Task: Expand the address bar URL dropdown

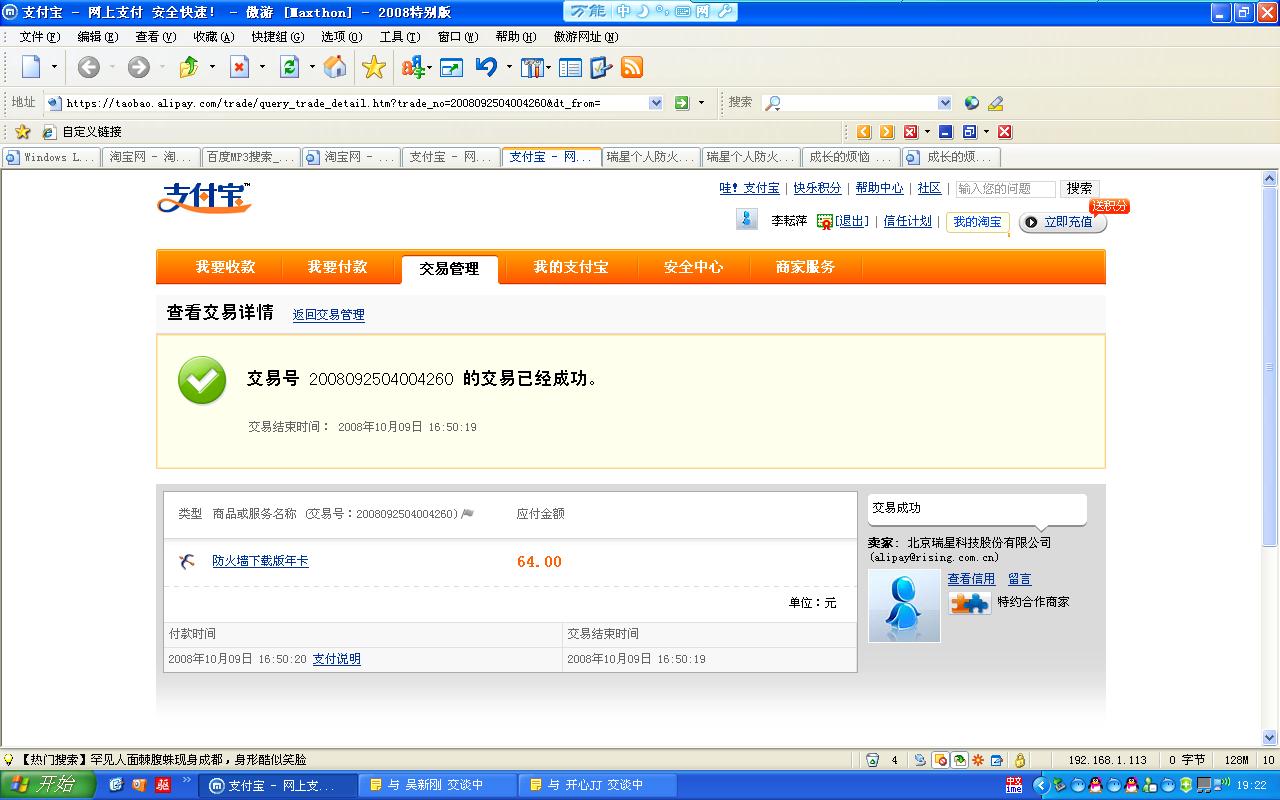Action: point(656,103)
